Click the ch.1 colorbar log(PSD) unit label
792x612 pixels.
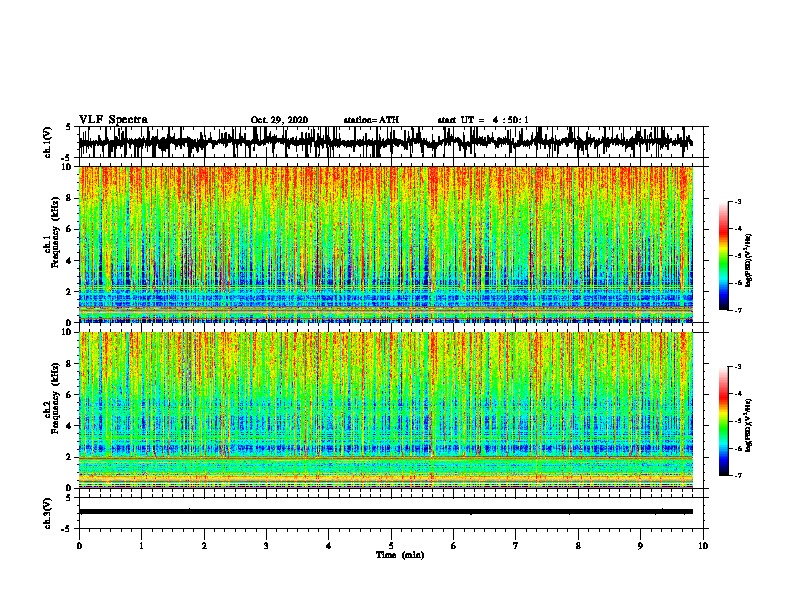coord(749,261)
